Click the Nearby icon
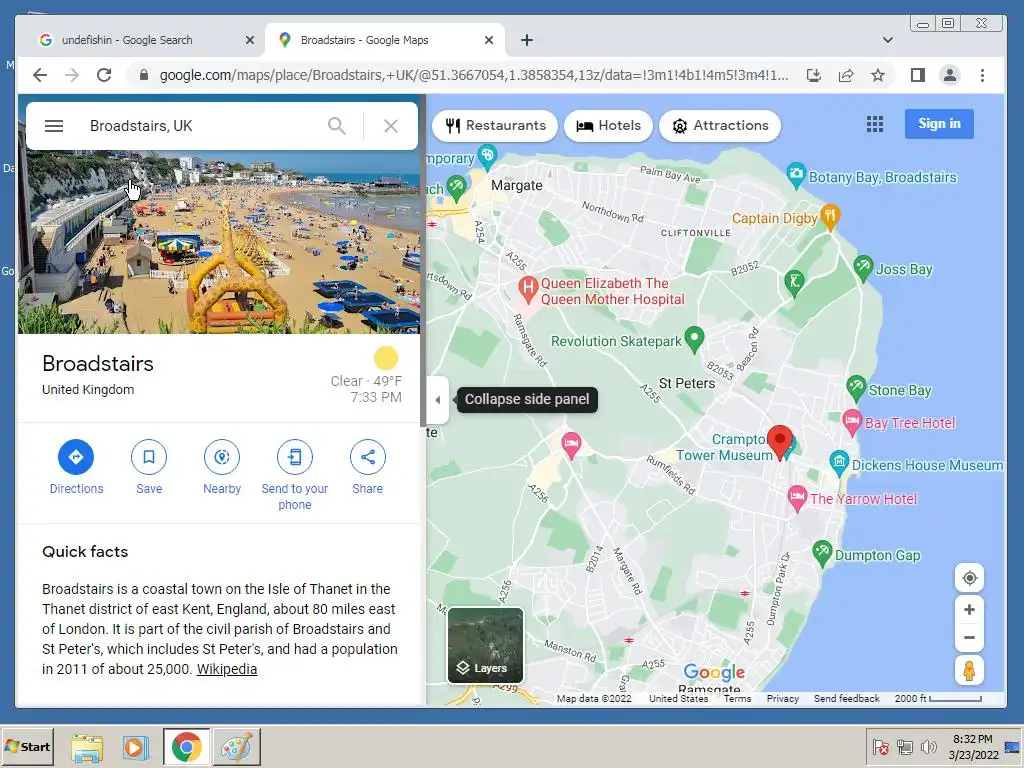 click(x=222, y=457)
